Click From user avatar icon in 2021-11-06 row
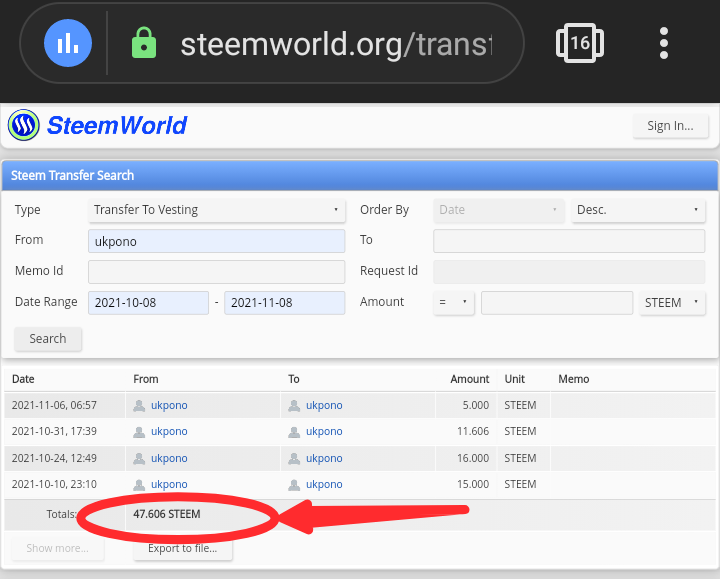 point(139,405)
